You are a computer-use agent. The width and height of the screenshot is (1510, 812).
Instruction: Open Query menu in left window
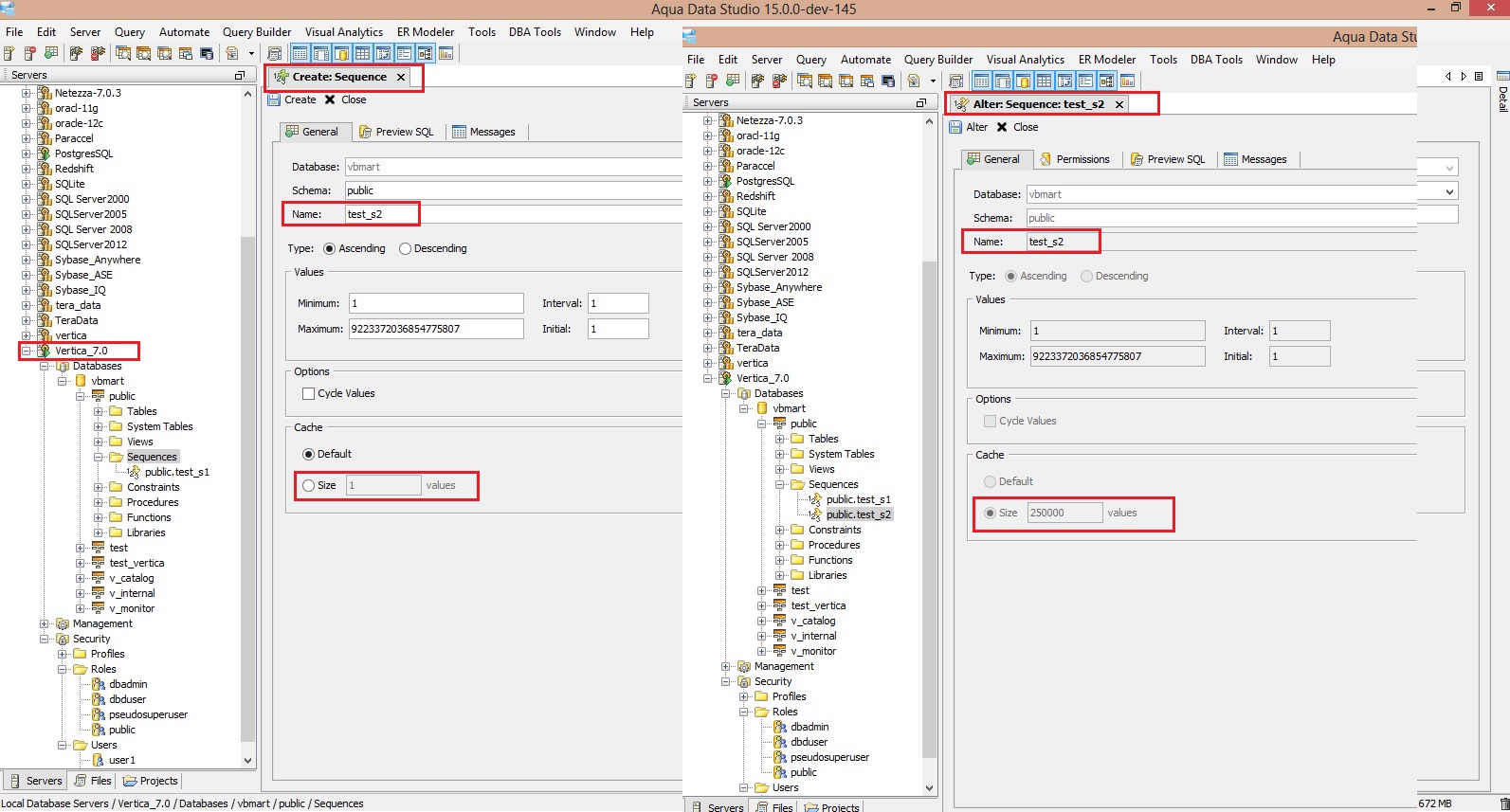[130, 32]
